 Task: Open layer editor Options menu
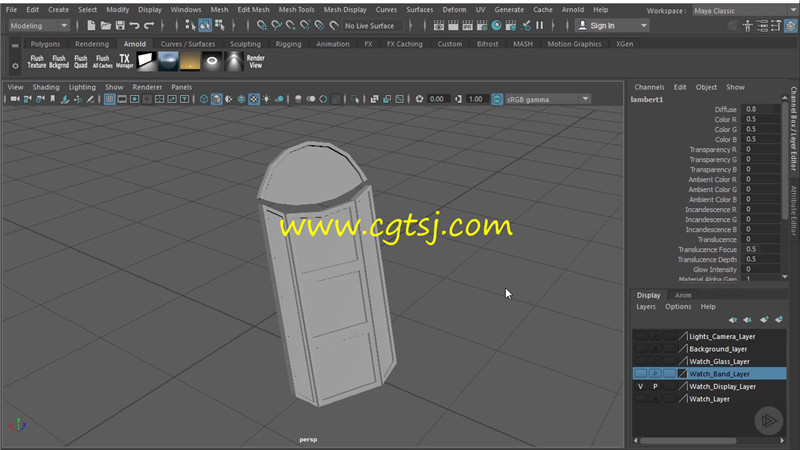point(678,307)
